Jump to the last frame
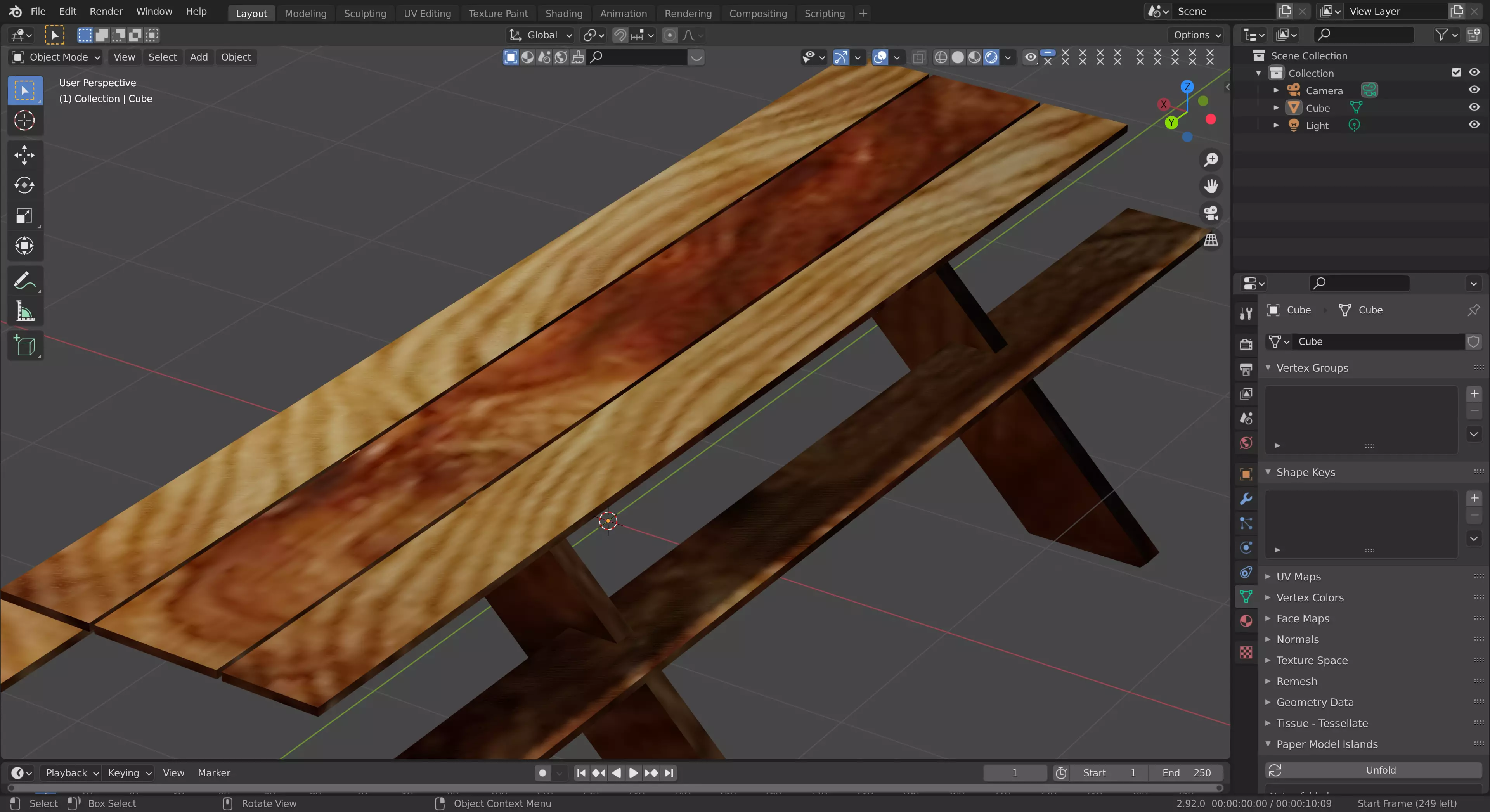 pos(669,773)
